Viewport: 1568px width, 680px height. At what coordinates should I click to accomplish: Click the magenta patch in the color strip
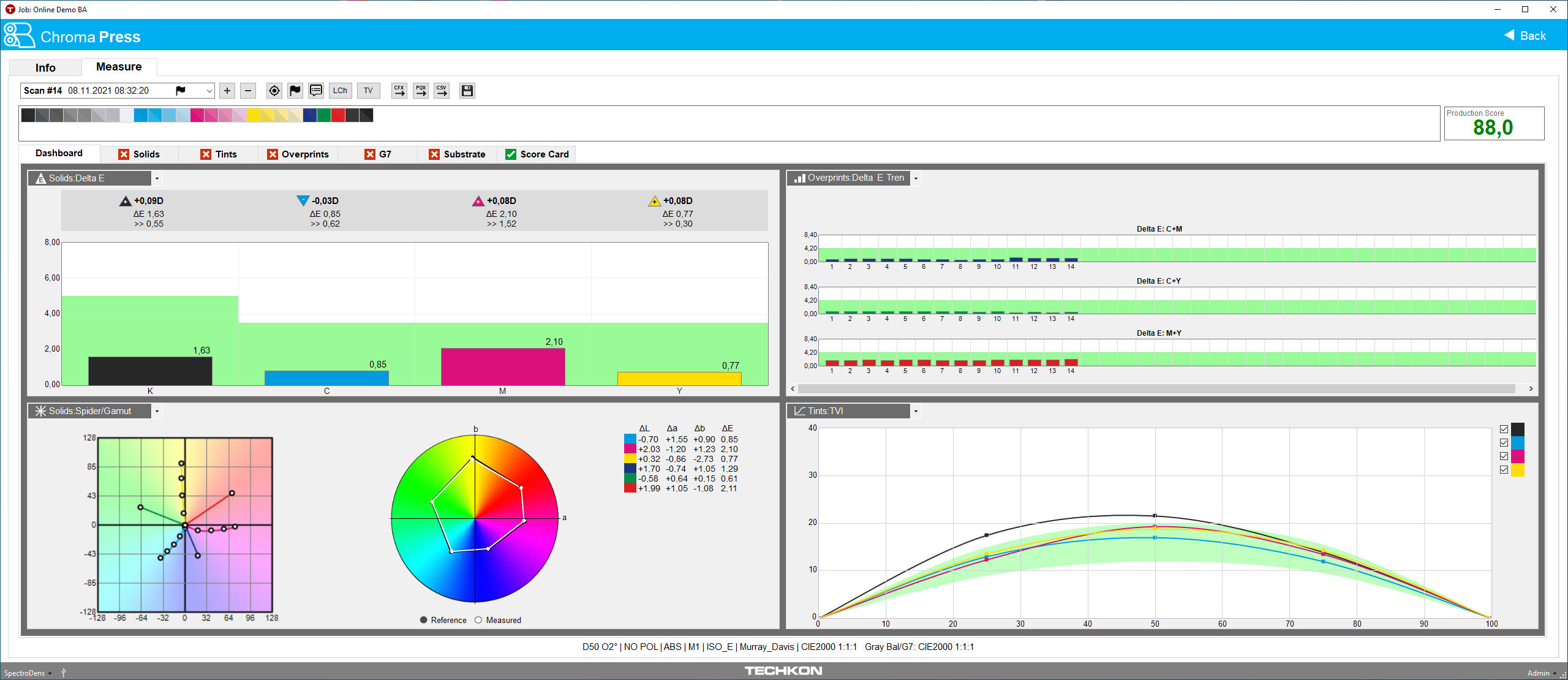[x=197, y=115]
